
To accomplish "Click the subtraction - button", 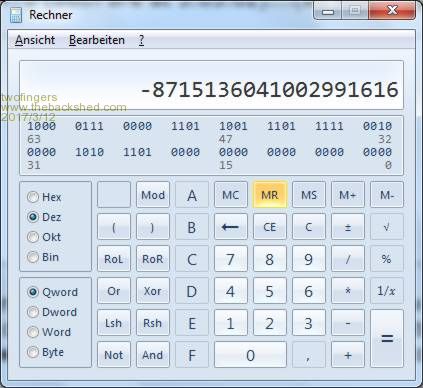I will tap(348, 323).
